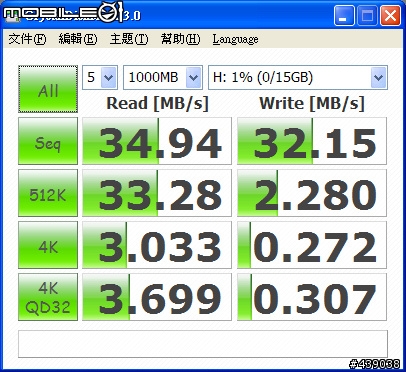Select the Seq write value 32.15
The height and width of the screenshot is (372, 406).
tap(312, 141)
